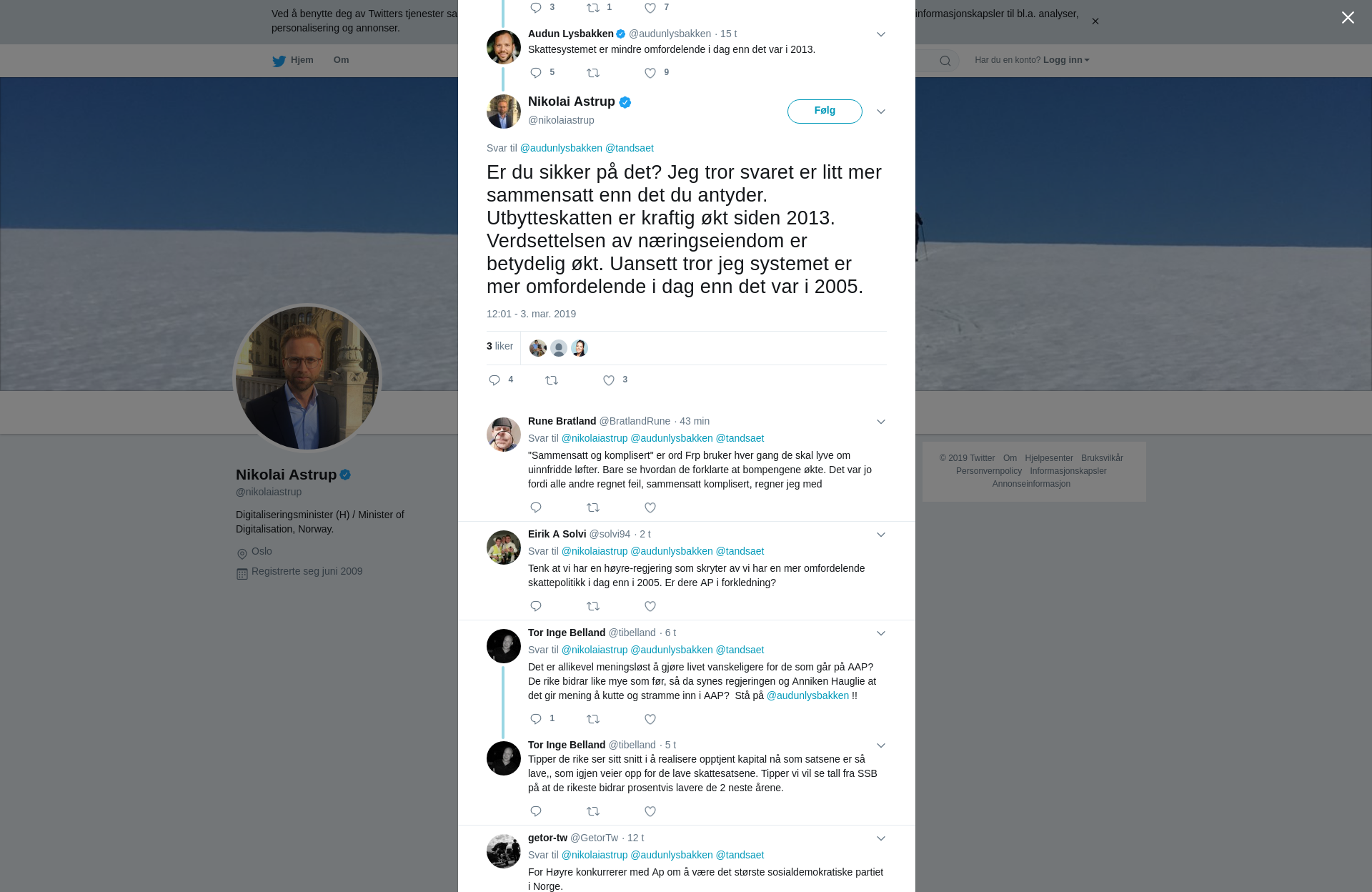Image resolution: width=1372 pixels, height=892 pixels.
Task: Follow Nikolai Astrup with the Følg button
Action: coord(825,111)
